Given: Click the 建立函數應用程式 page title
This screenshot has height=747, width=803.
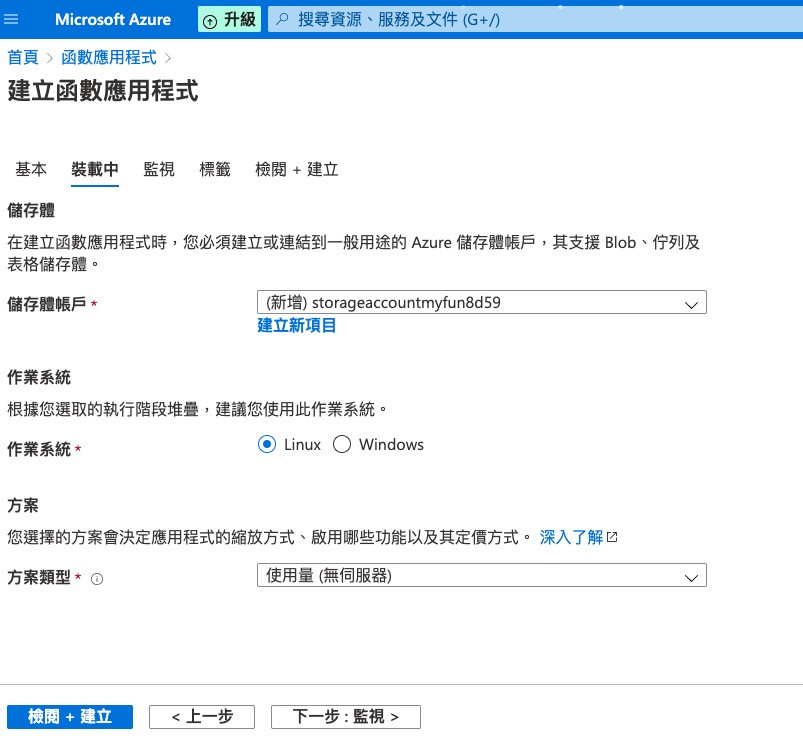Looking at the screenshot, I should point(102,91).
